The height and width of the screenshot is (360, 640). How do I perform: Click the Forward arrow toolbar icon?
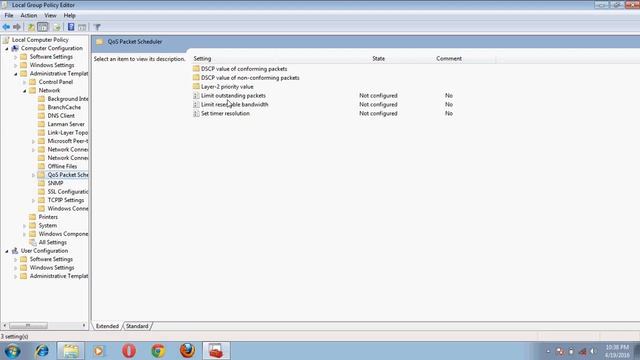pos(17,27)
